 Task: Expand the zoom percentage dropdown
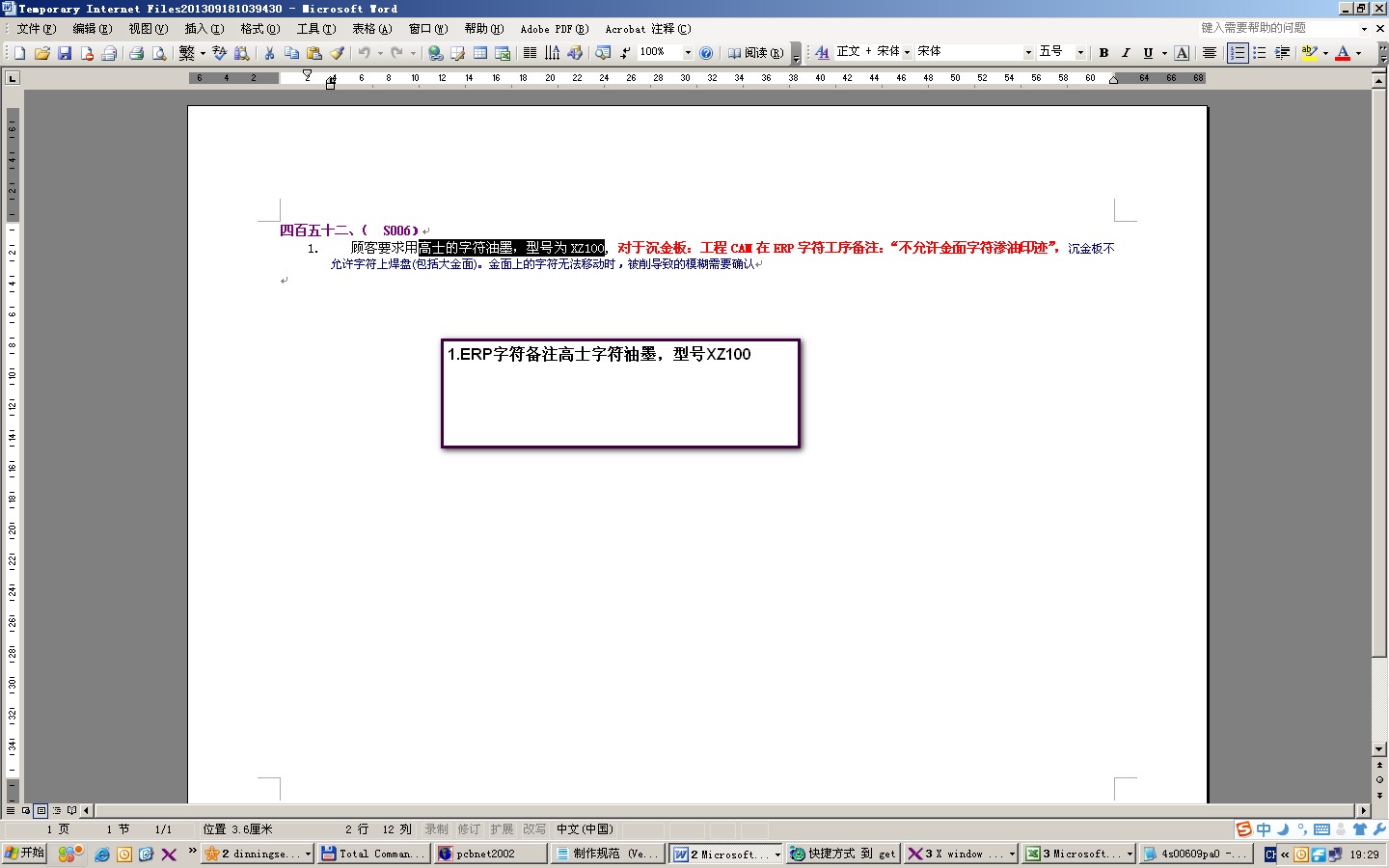688,53
